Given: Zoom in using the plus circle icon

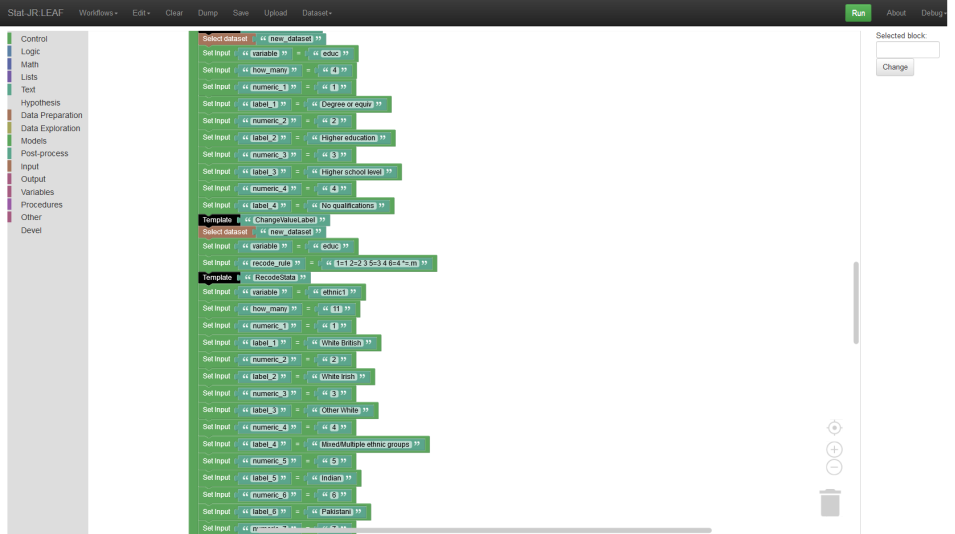Looking at the screenshot, I should coord(834,449).
